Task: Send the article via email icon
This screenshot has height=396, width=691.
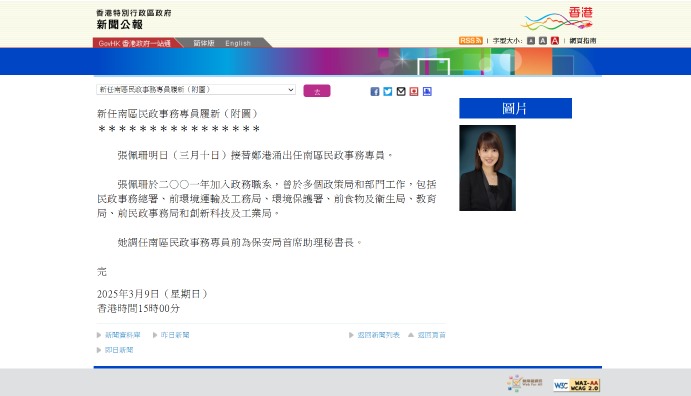Action: [x=401, y=91]
